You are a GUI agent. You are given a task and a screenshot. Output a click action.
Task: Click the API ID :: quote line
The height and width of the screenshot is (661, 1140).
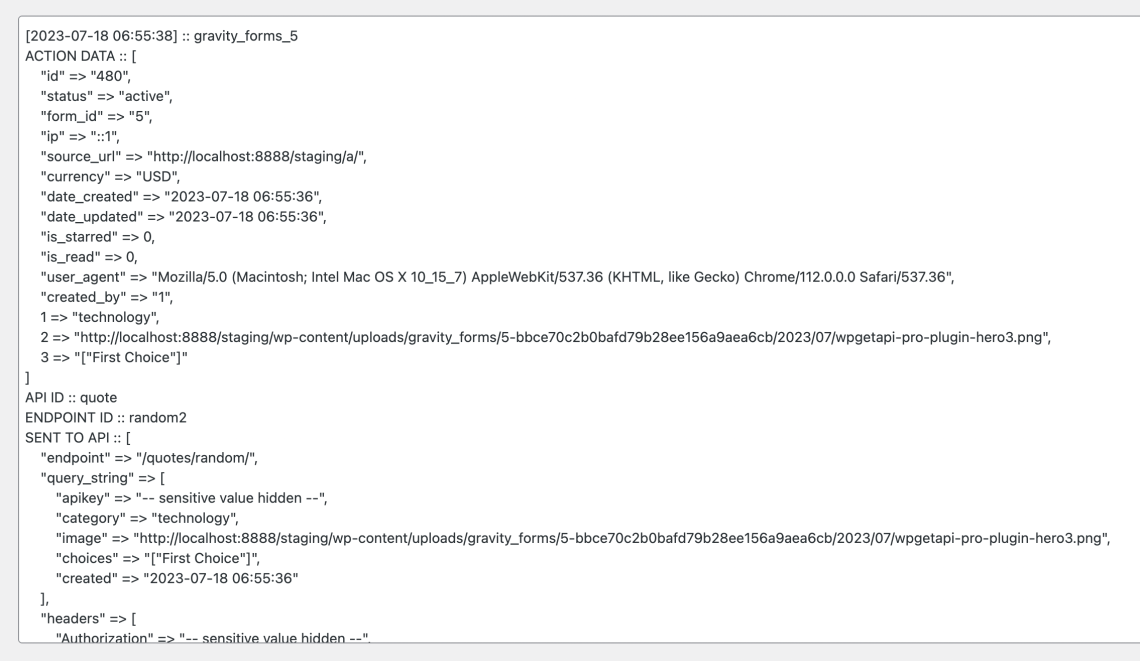[71, 398]
